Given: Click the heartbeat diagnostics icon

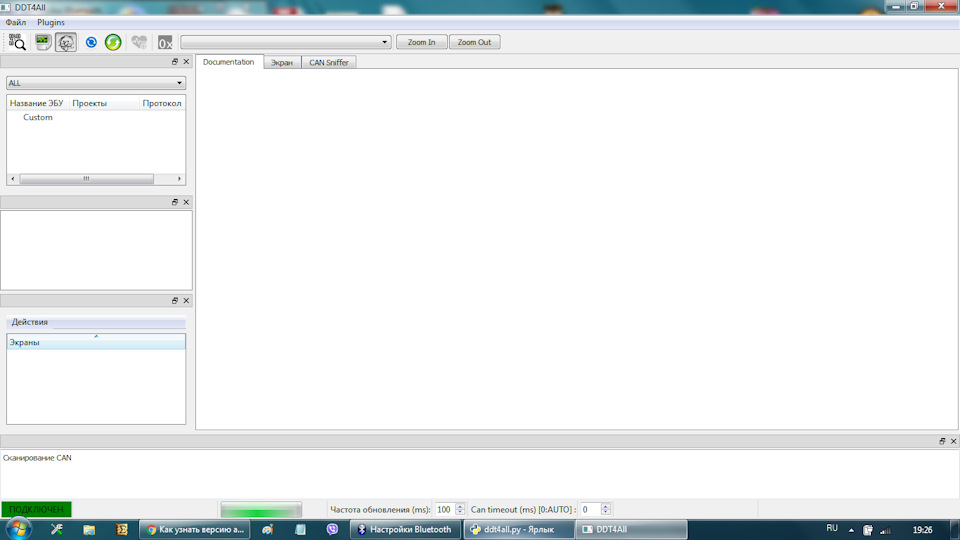Looking at the screenshot, I should 139,42.
